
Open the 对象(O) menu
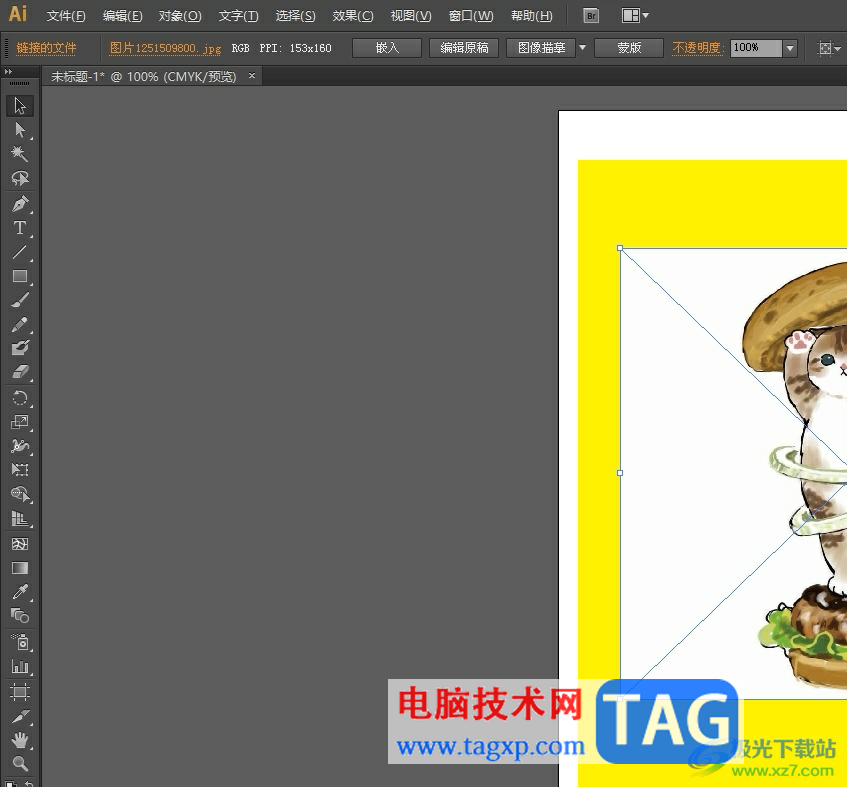pos(180,16)
